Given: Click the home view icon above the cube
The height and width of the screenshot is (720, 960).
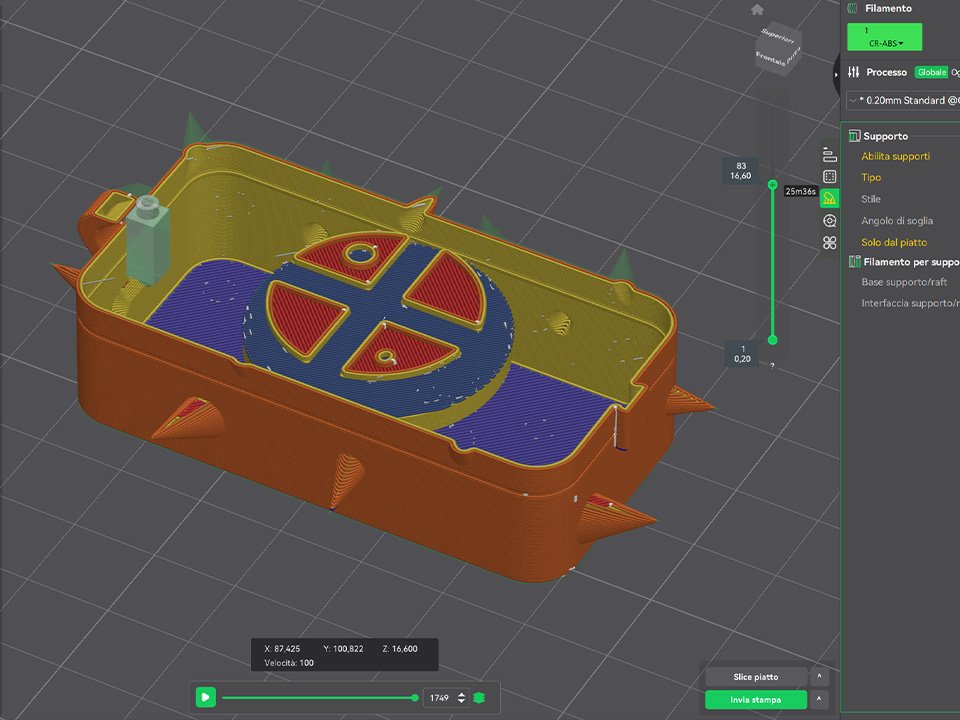Looking at the screenshot, I should click(757, 9).
